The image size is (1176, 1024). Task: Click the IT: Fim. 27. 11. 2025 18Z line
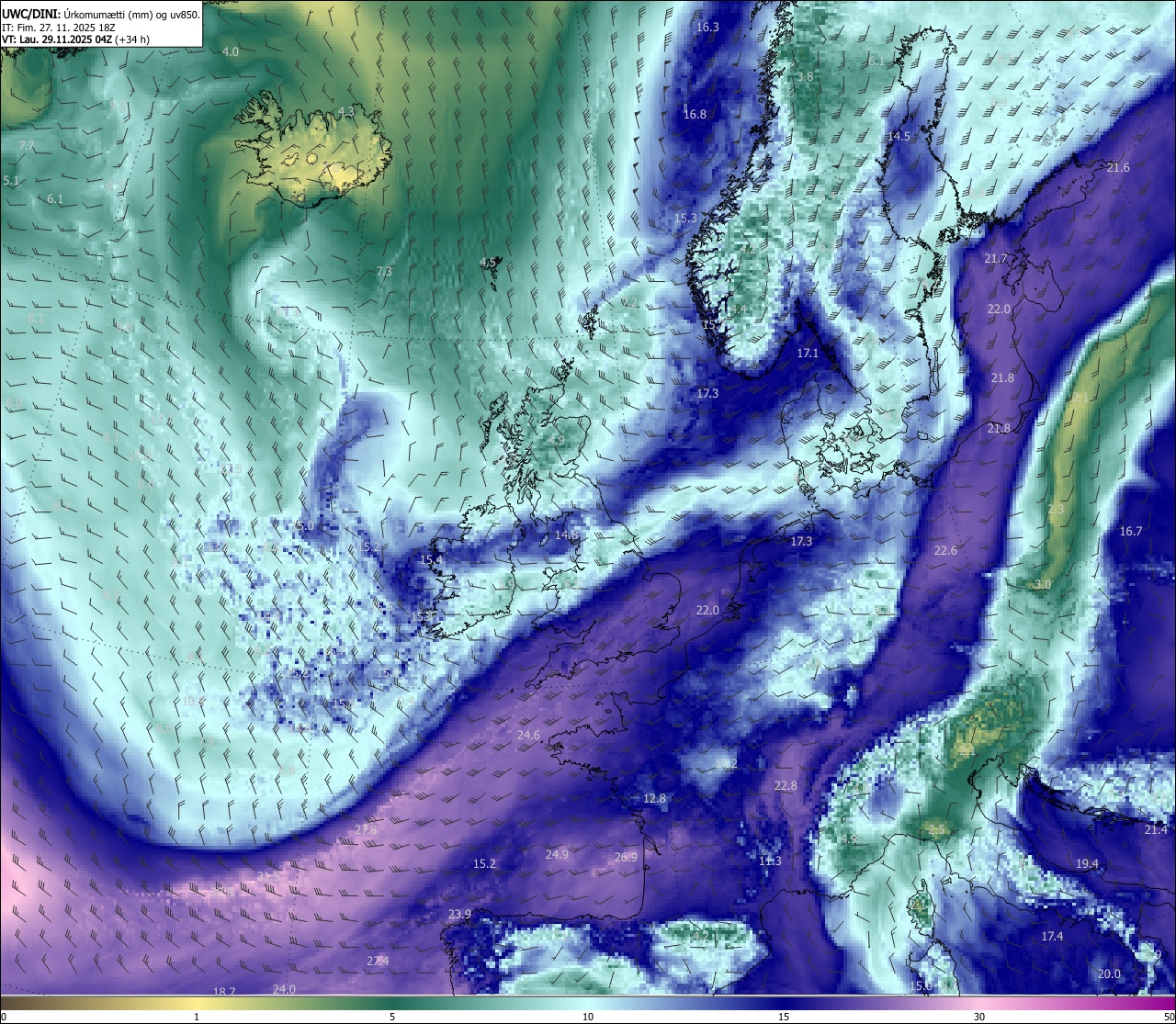pyautogui.click(x=59, y=28)
